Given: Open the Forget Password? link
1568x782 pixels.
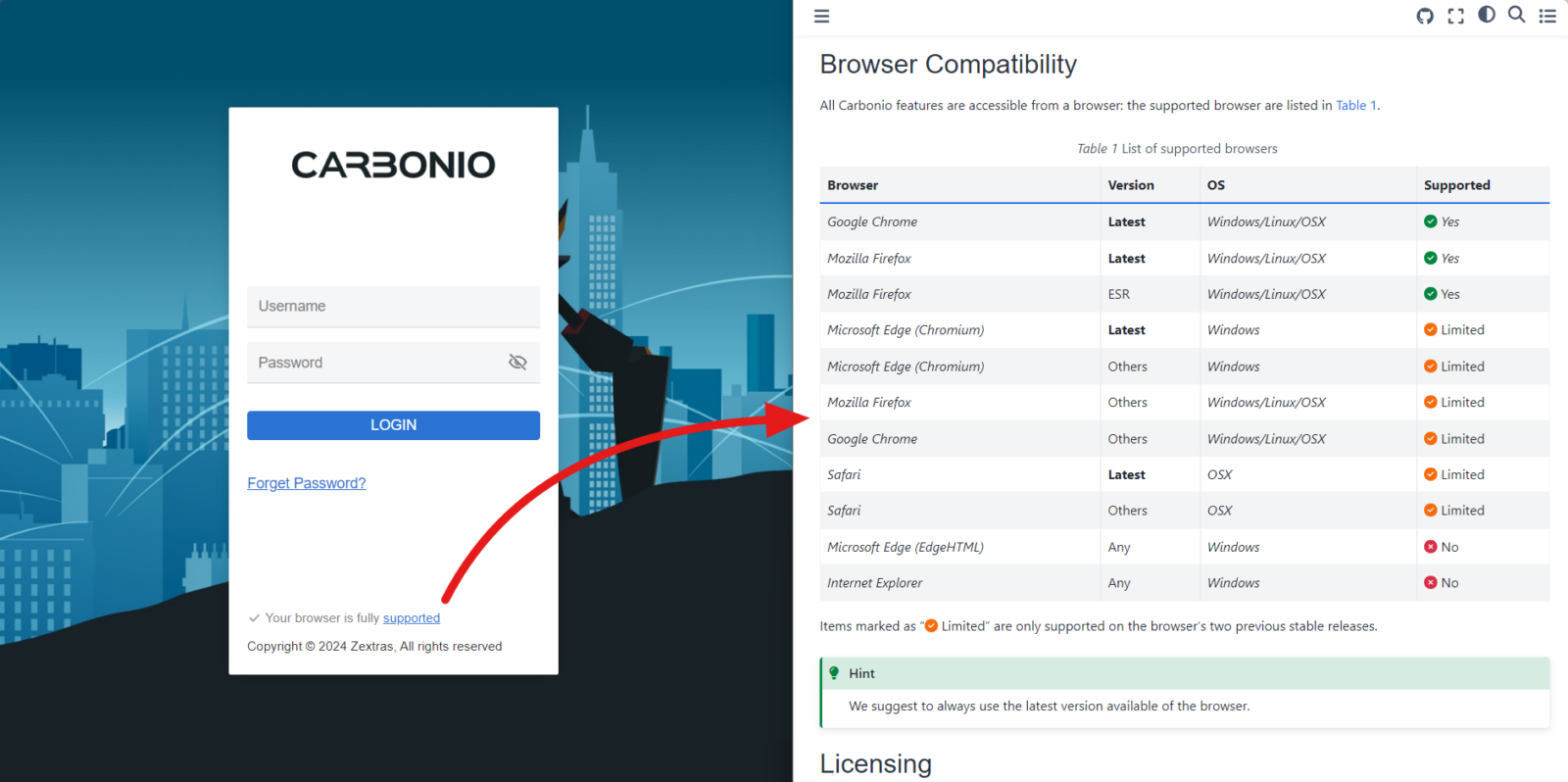Looking at the screenshot, I should coord(306,483).
